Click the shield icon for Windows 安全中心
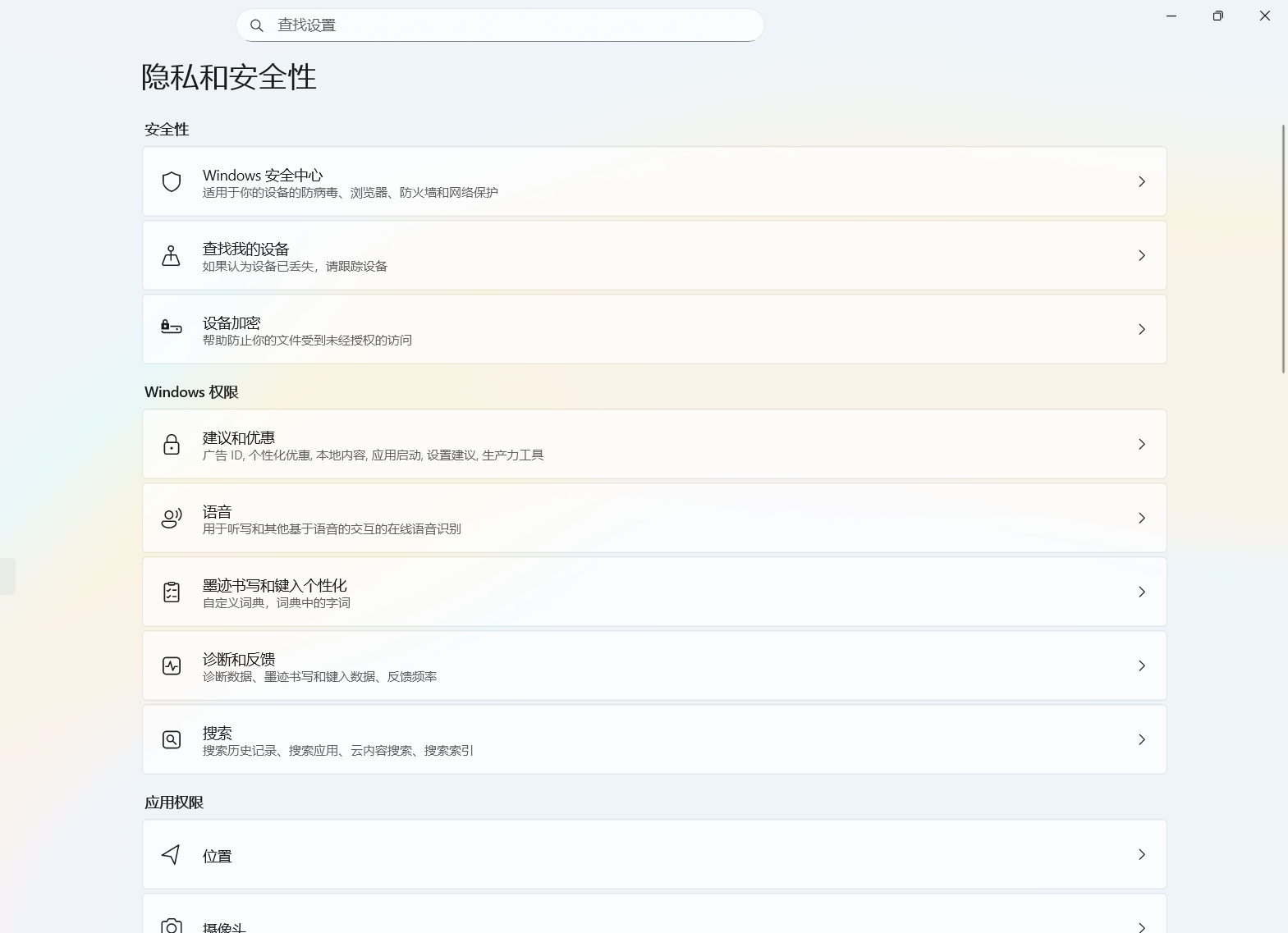 click(x=172, y=181)
